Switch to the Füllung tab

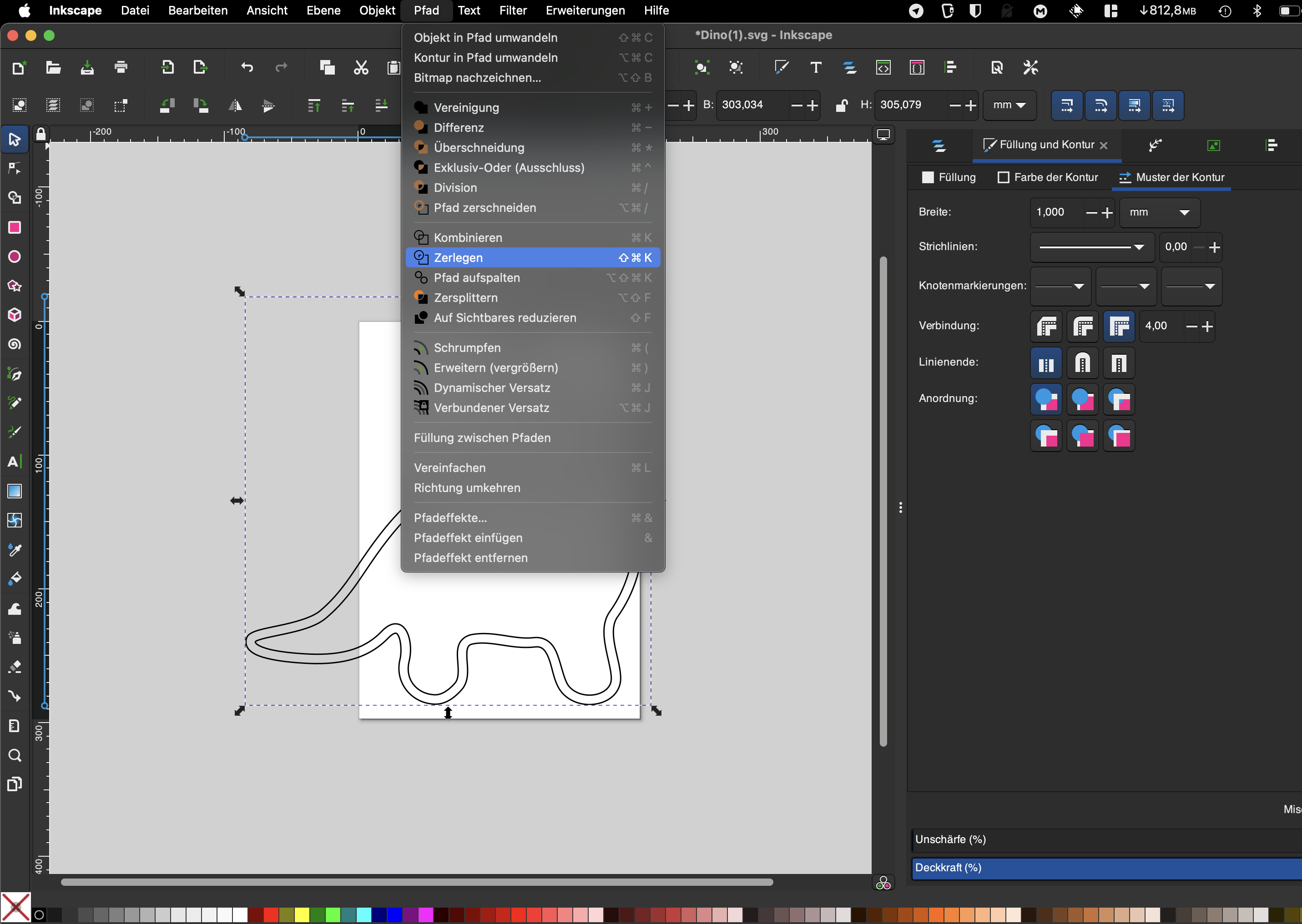coord(949,177)
